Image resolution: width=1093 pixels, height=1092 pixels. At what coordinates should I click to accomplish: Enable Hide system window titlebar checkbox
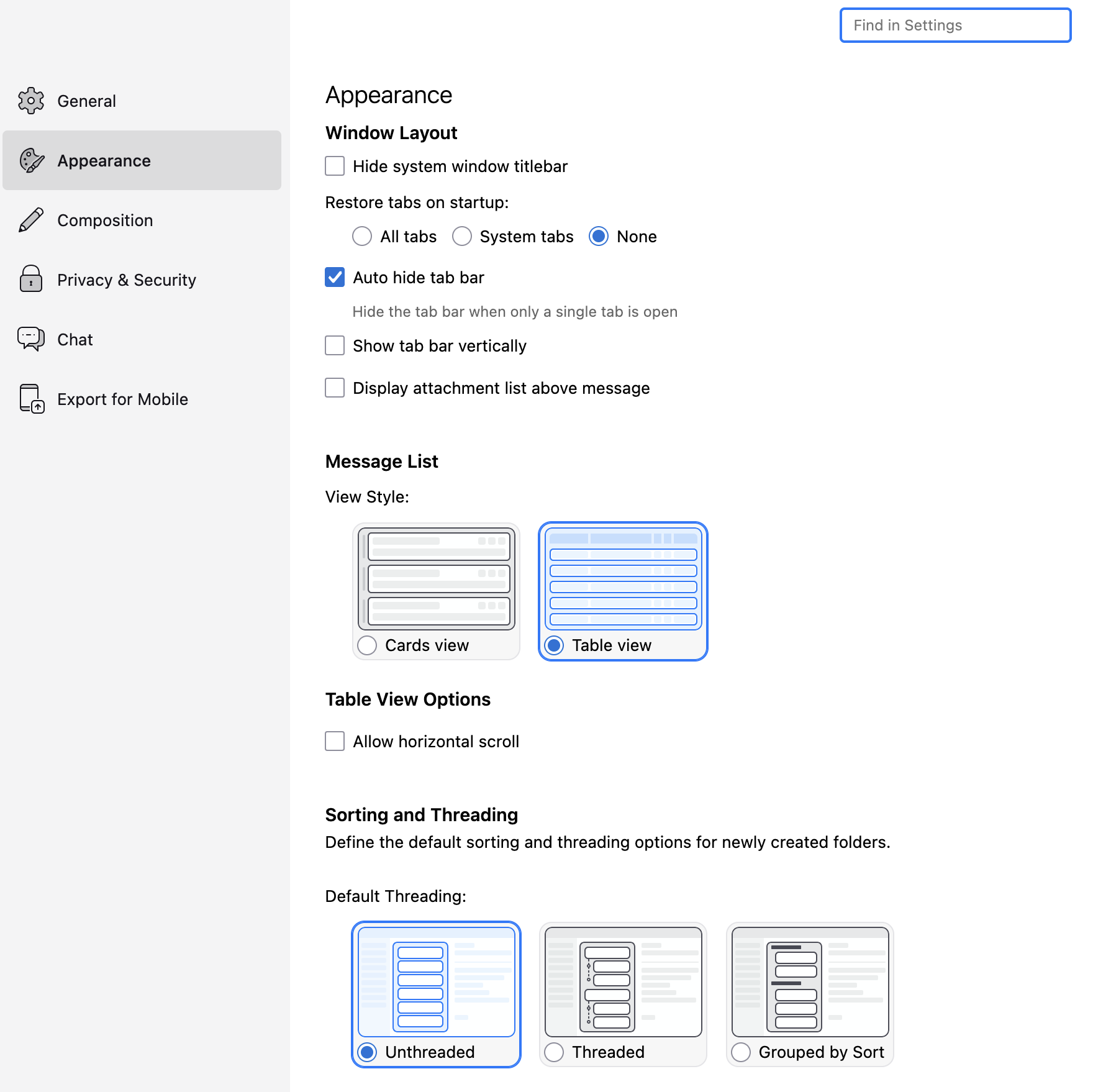click(335, 166)
